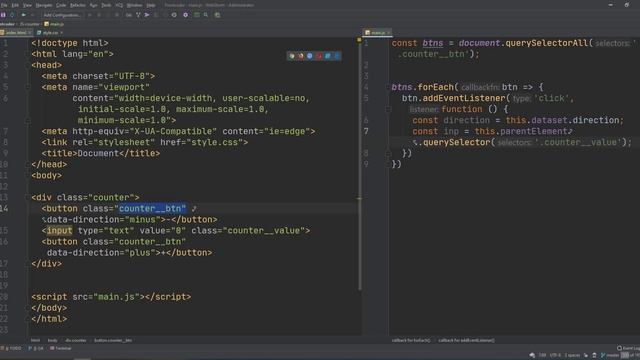
Task: Switch to the style.css editor tab
Action: (50, 33)
